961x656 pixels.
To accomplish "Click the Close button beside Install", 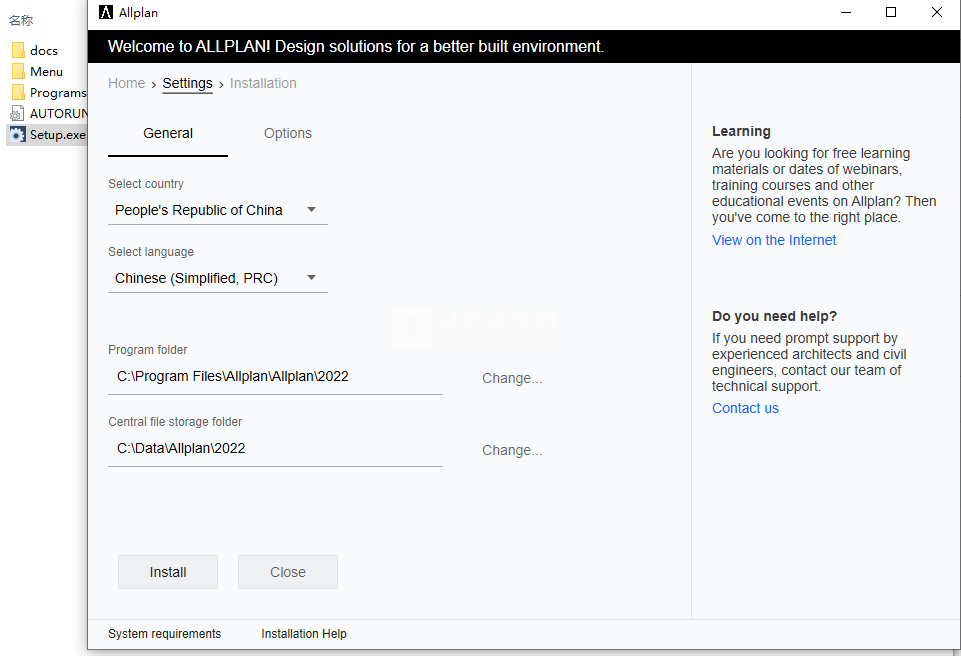I will tap(288, 572).
